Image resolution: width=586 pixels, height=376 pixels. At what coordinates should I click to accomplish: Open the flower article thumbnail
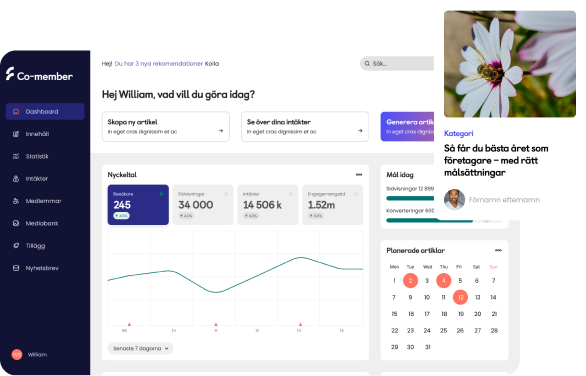click(x=510, y=64)
